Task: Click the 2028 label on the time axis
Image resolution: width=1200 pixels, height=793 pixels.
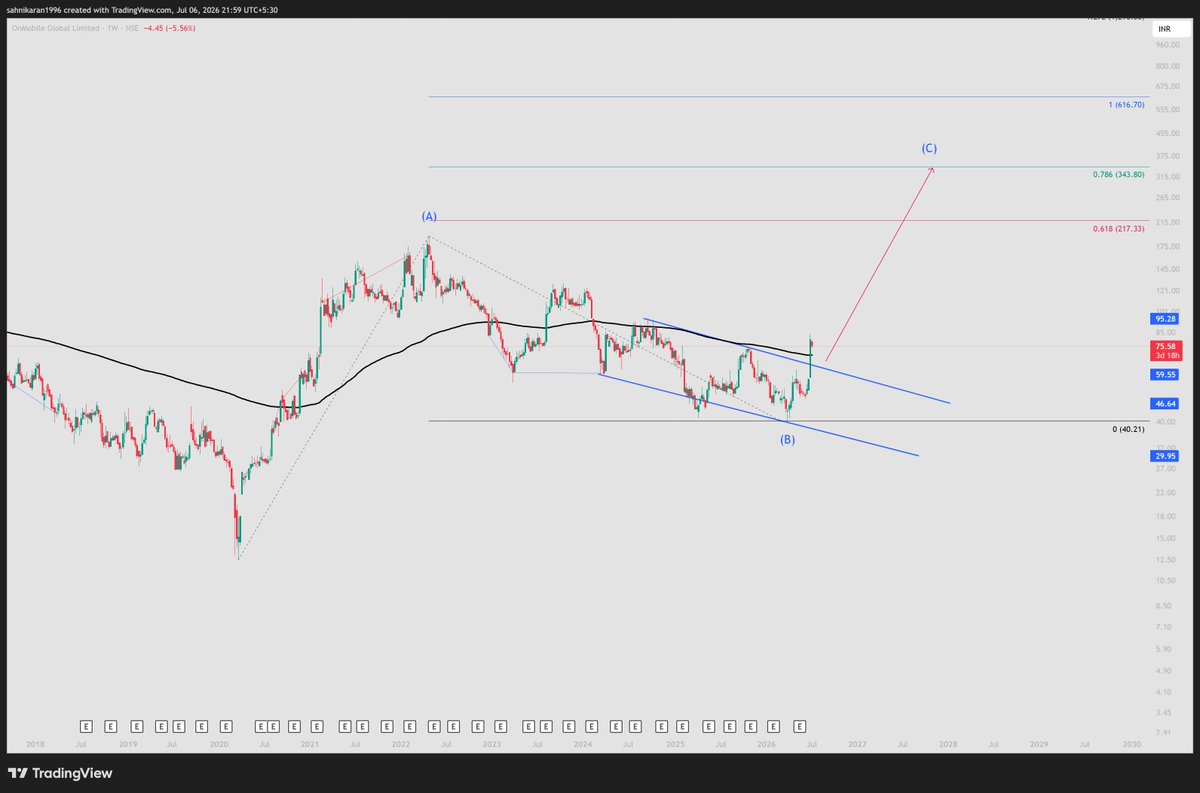Action: [x=948, y=744]
